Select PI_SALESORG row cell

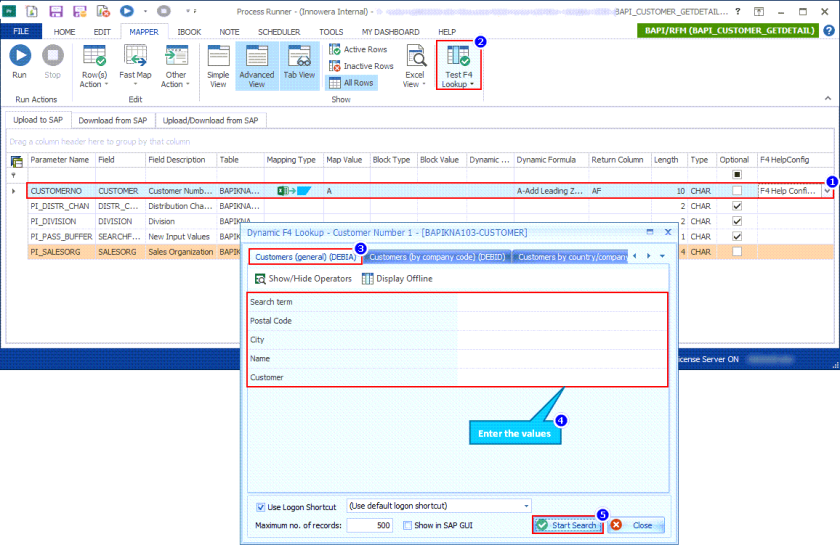tap(61, 252)
